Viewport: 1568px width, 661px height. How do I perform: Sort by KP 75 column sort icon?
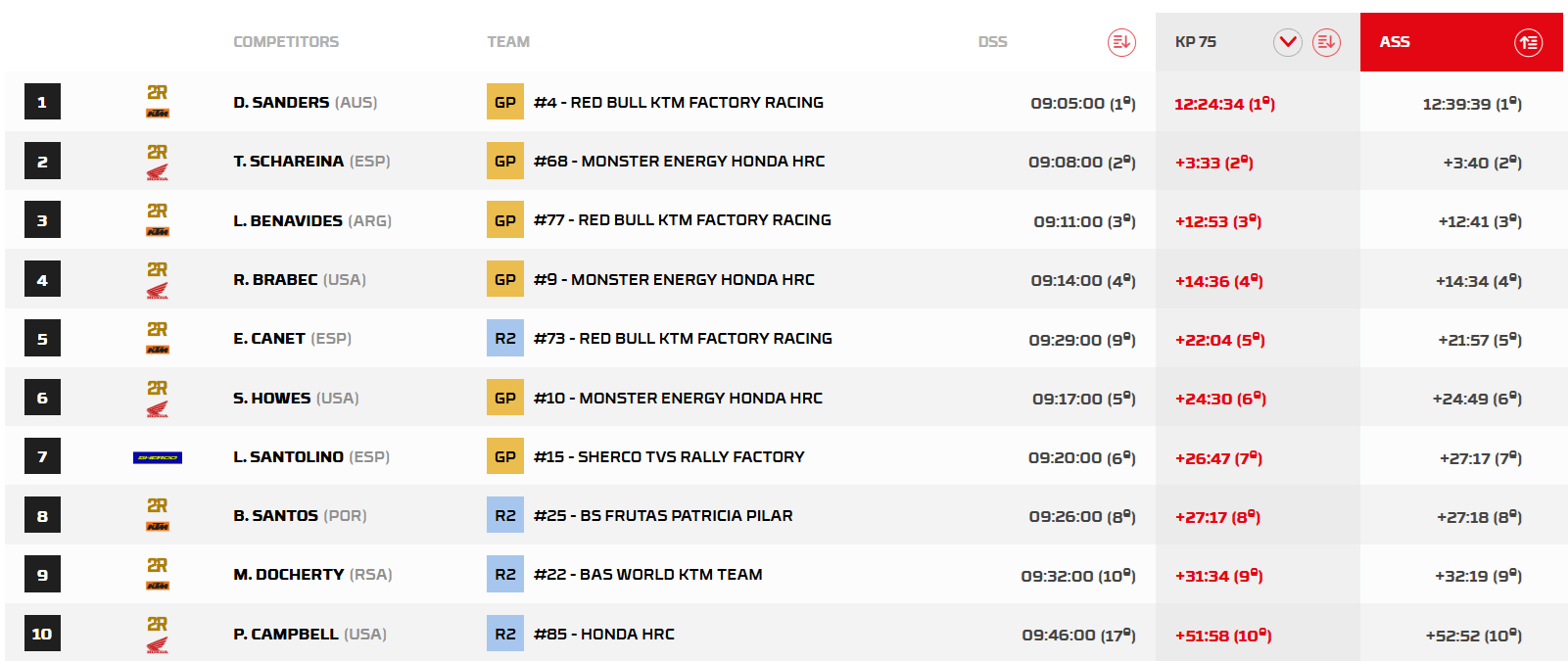(1326, 42)
